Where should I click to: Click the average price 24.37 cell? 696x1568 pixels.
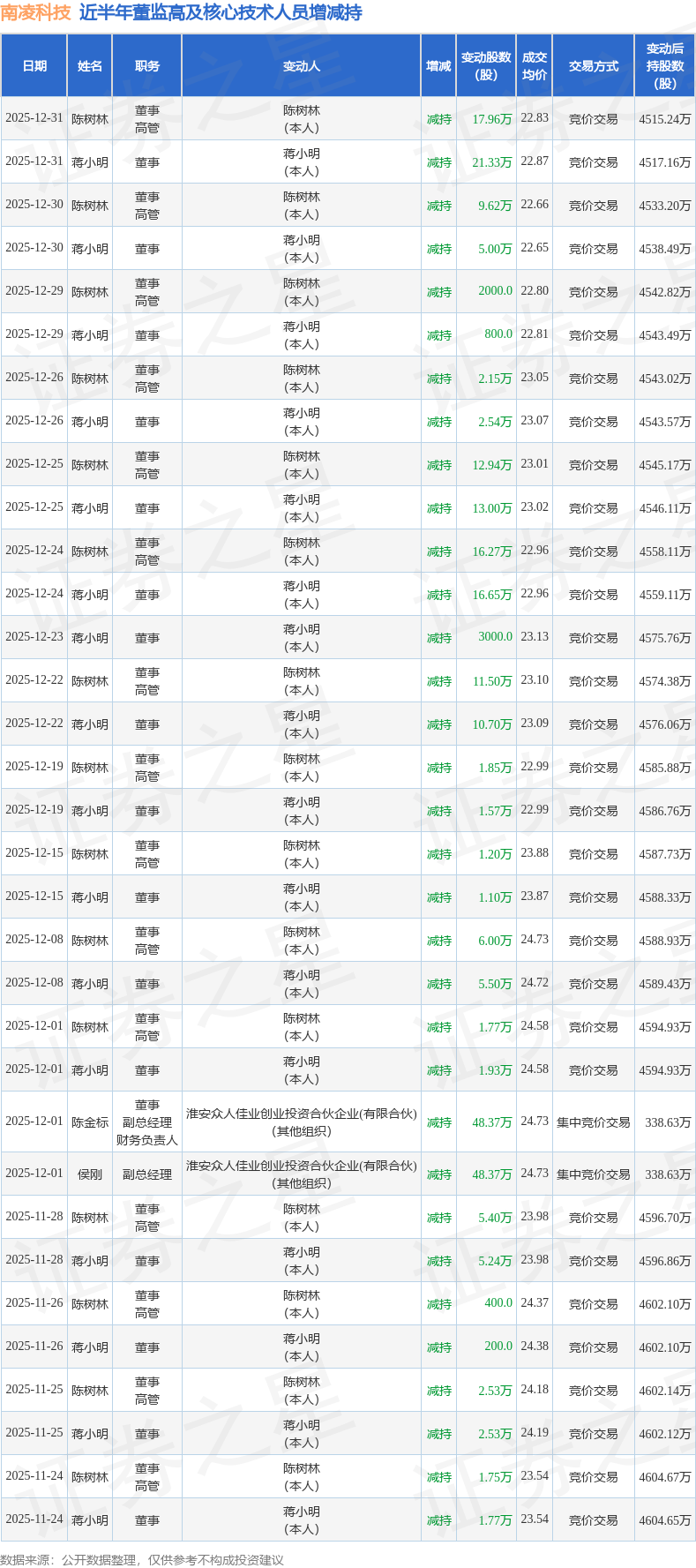[x=535, y=1303]
